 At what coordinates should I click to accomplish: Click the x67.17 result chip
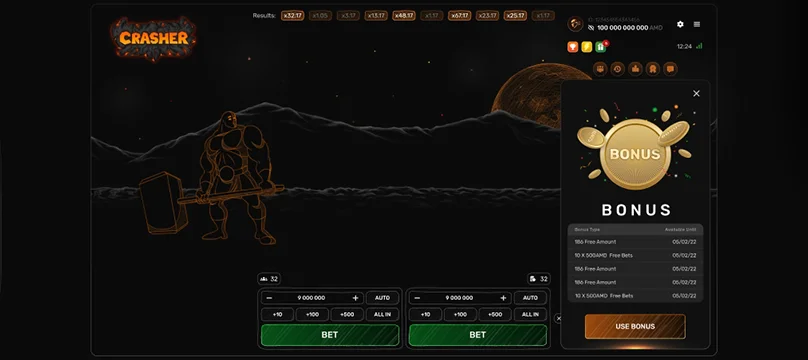coord(460,15)
